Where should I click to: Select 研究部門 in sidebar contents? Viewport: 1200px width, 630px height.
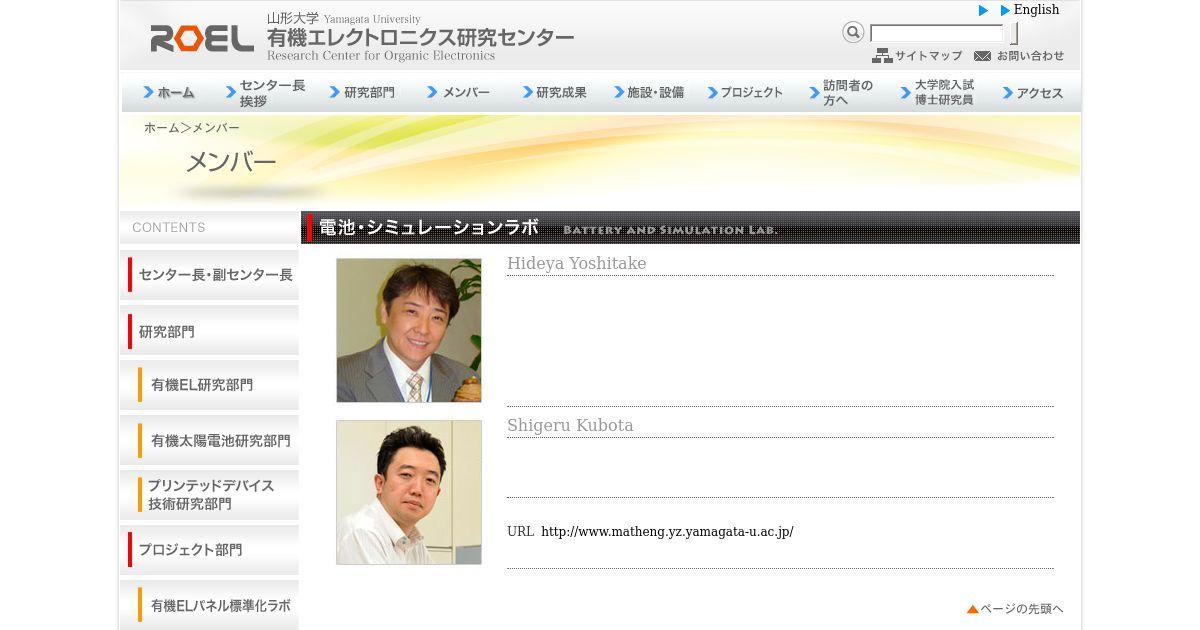coord(210,331)
